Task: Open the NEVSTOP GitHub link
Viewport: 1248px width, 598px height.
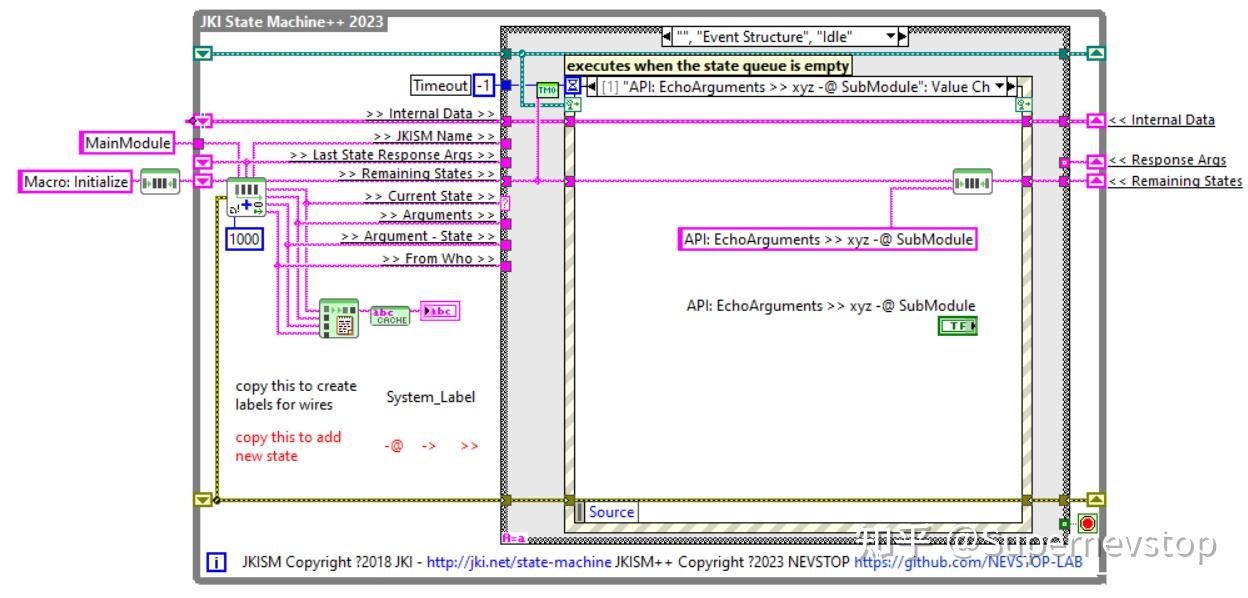Action: 968,563
